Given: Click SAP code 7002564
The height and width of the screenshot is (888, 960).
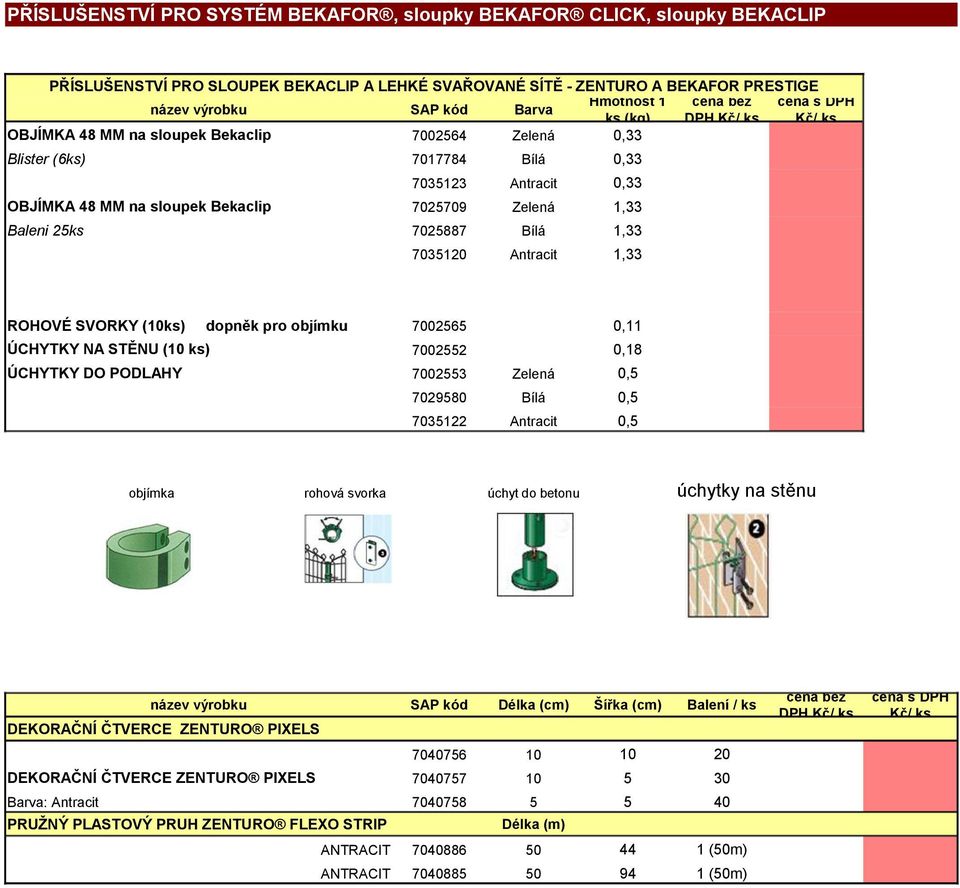Looking at the screenshot, I should tap(439, 135).
